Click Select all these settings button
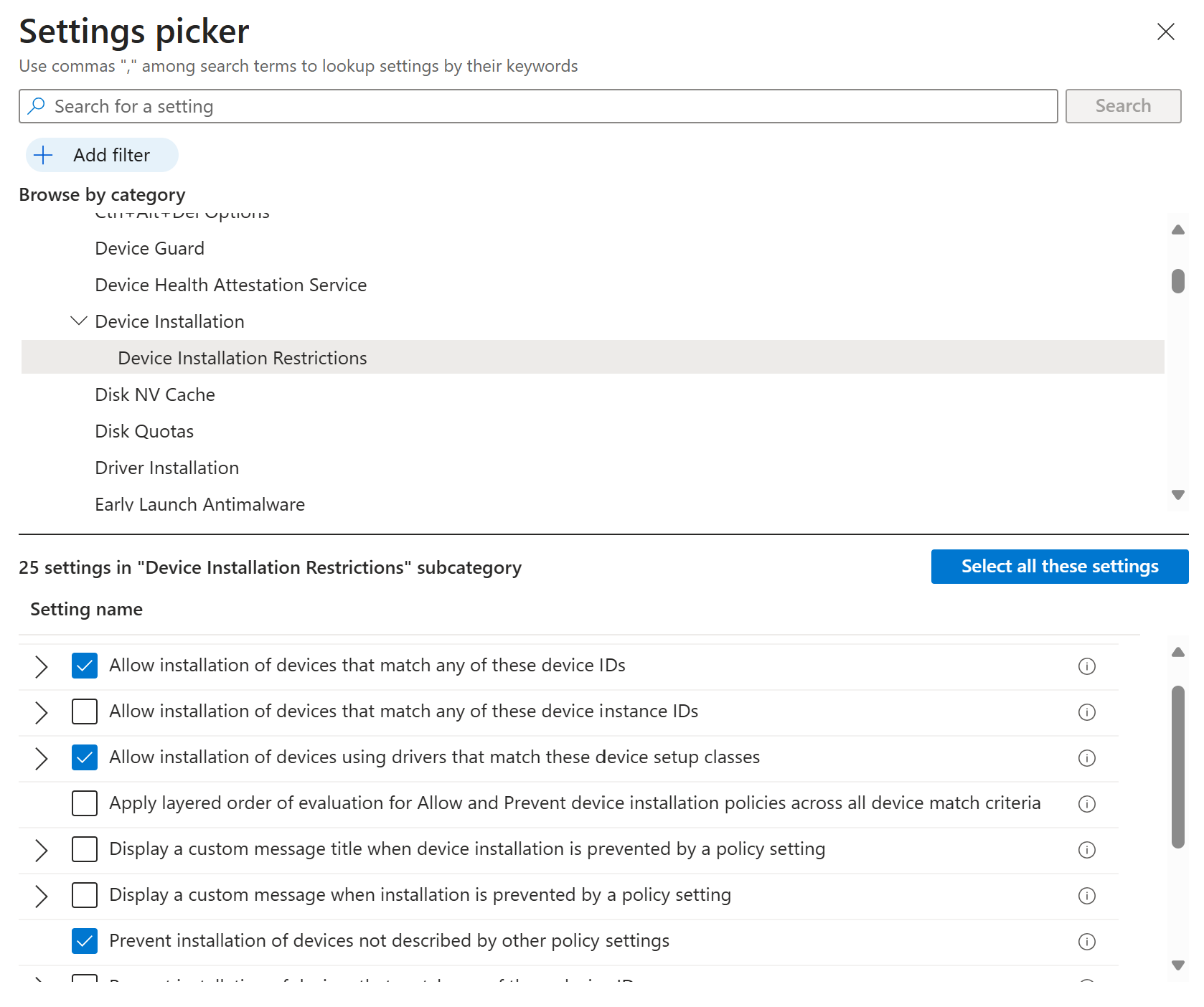The width and height of the screenshot is (1204, 1007). (x=1059, y=567)
